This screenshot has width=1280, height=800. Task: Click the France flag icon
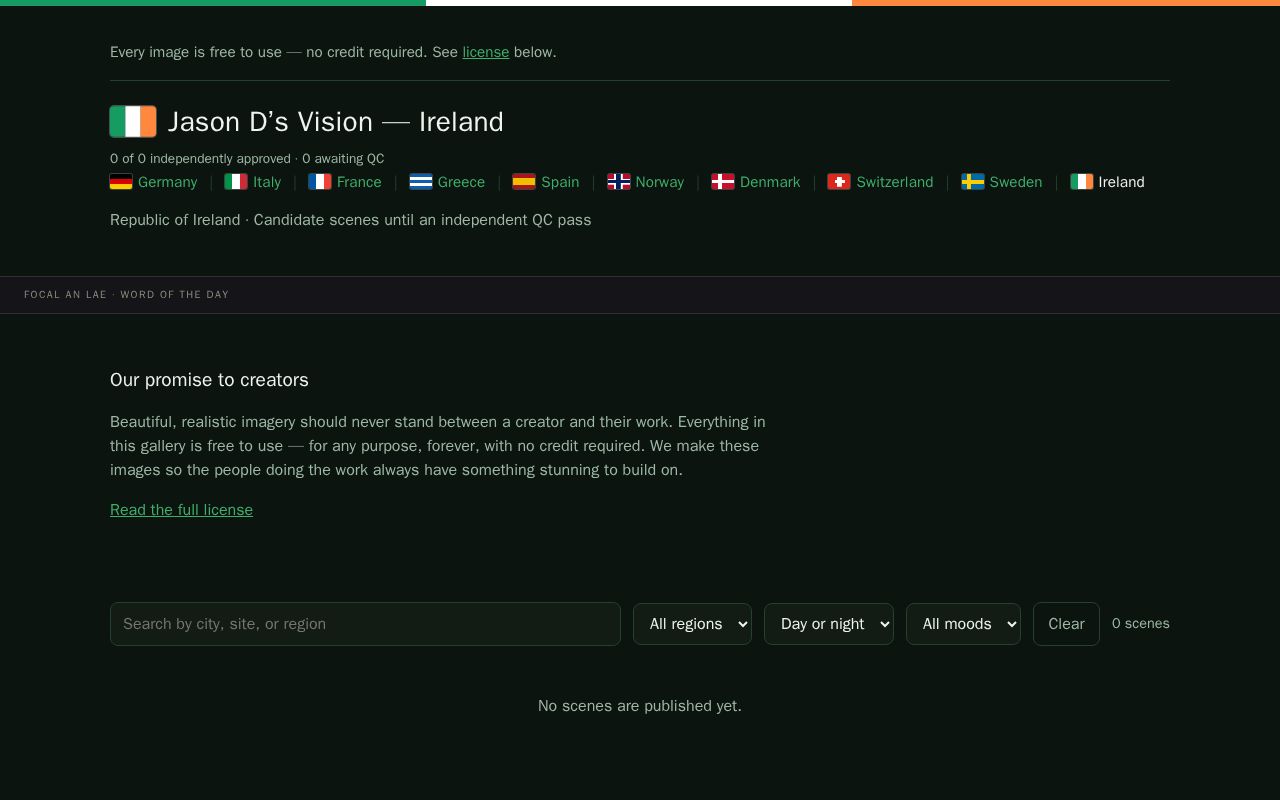pyautogui.click(x=320, y=182)
